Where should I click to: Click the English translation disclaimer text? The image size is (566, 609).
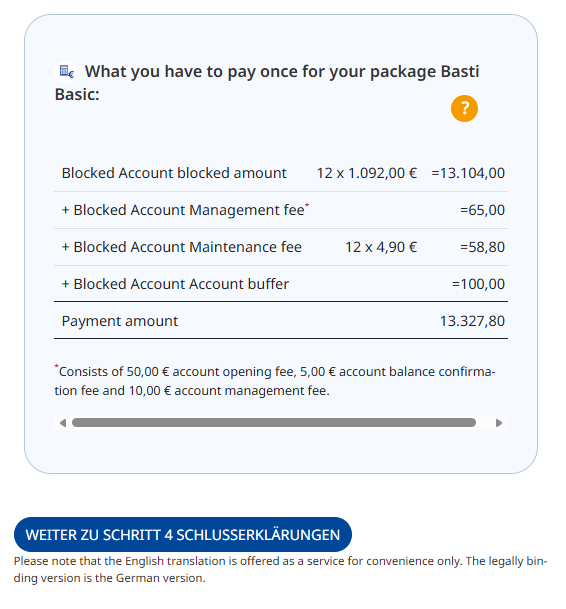coord(280,569)
